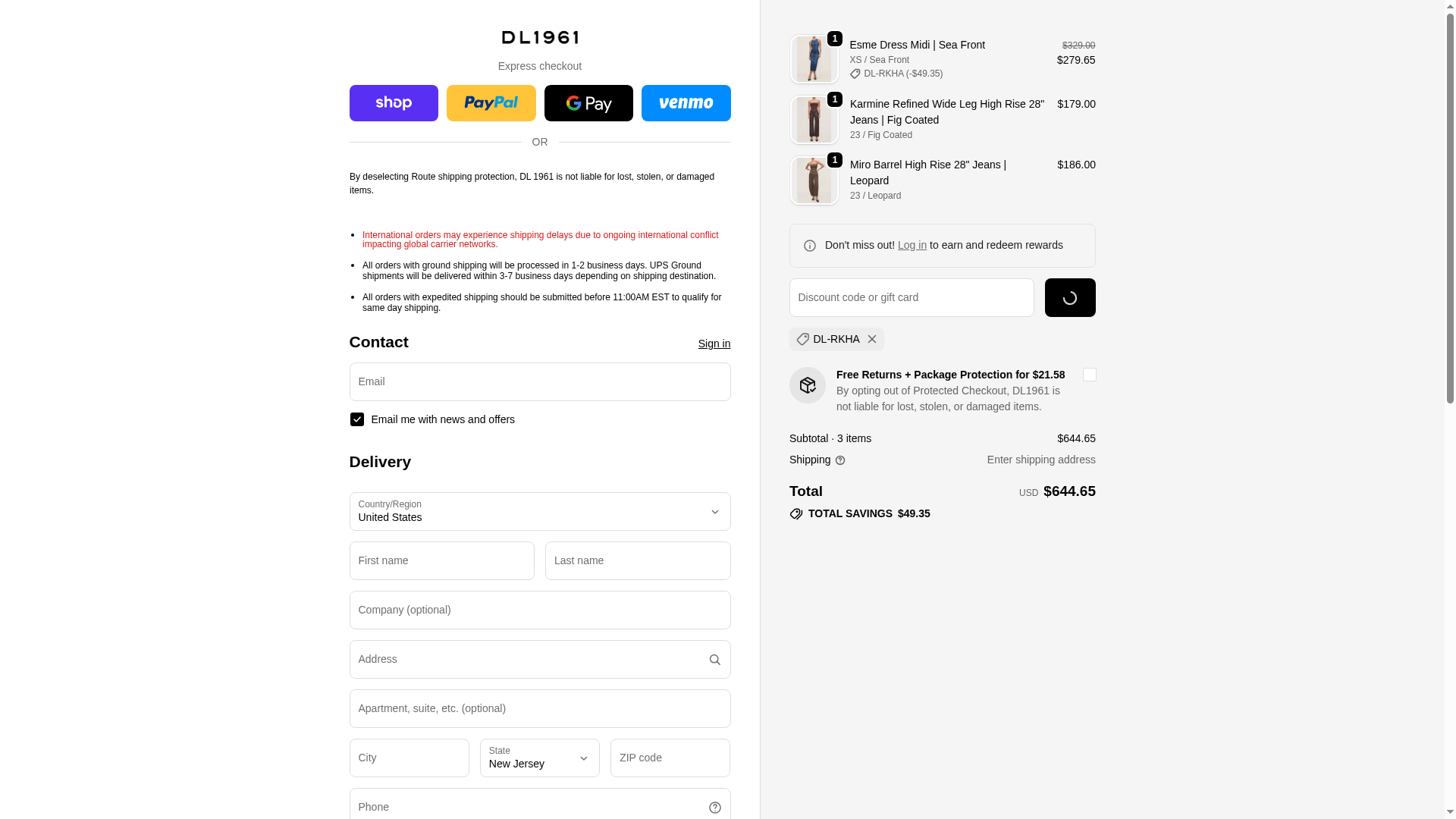Focus the Email input field
The height and width of the screenshot is (819, 1456).
(540, 382)
